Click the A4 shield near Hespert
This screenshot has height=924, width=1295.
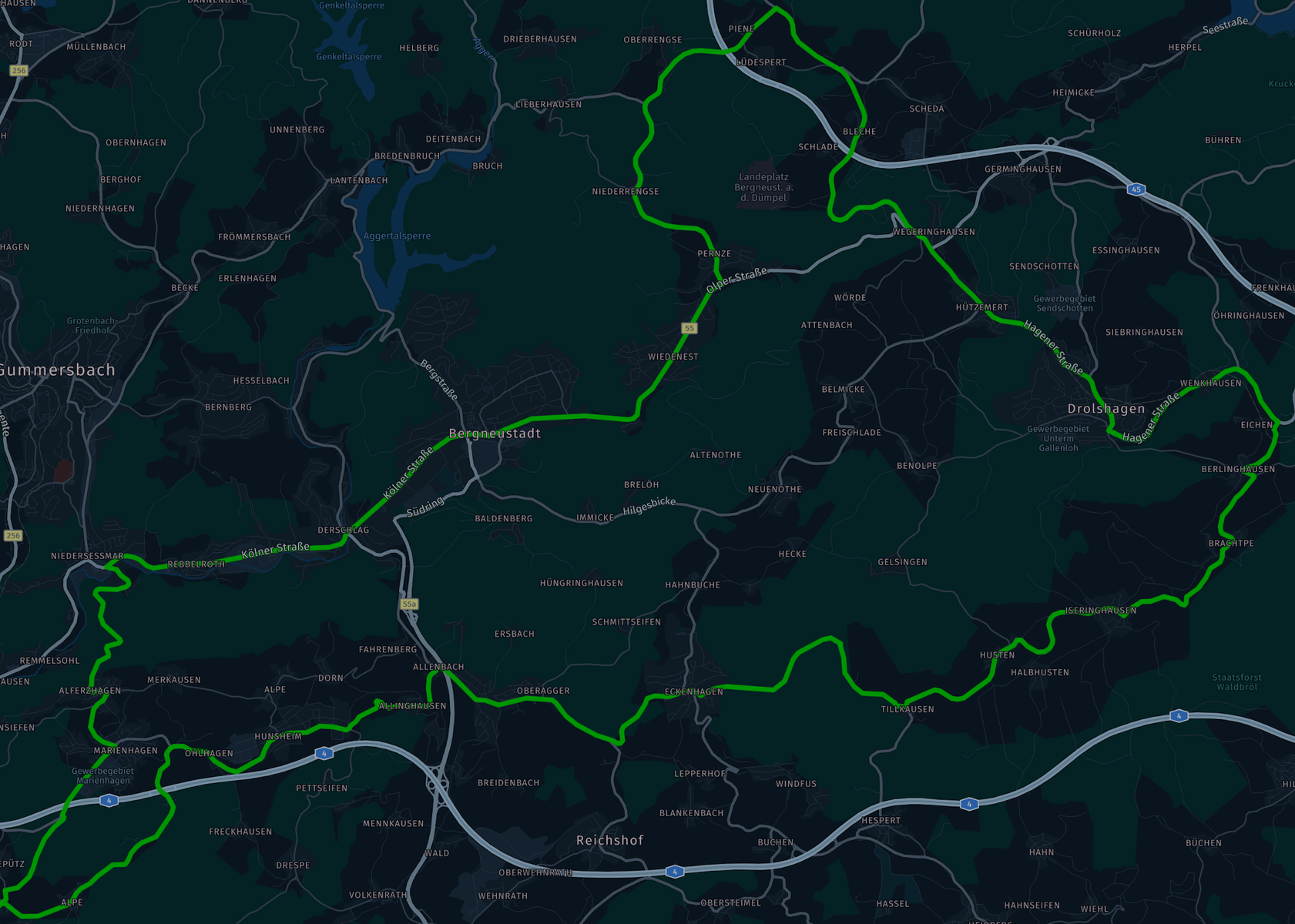969,804
